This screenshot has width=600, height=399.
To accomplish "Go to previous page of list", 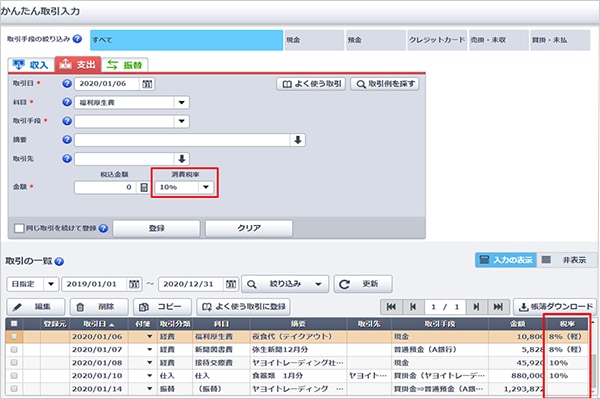I will [413, 307].
